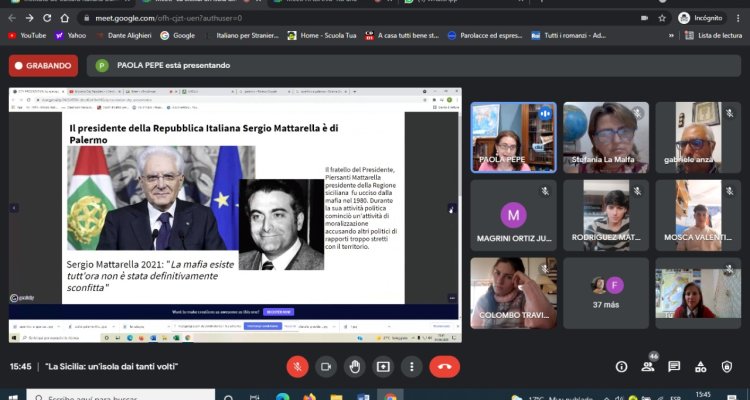Open the Google bookmark

[x=178, y=35]
